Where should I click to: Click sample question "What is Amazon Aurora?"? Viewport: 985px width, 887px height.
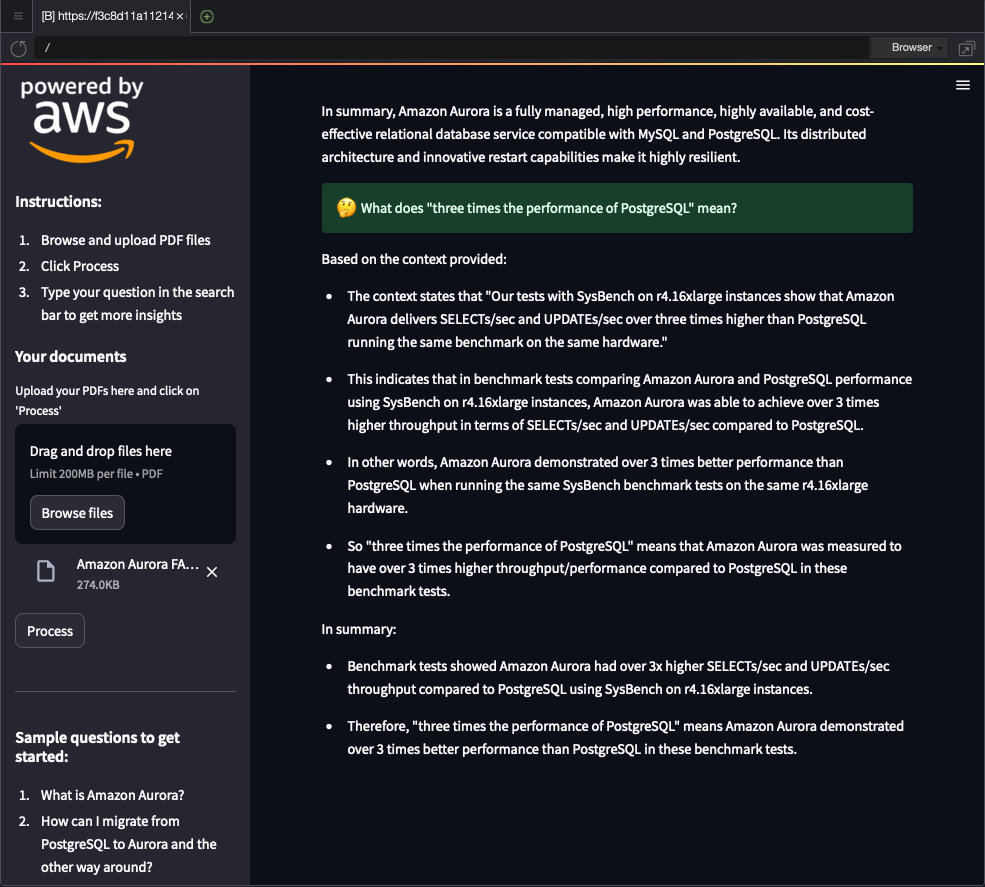[x=112, y=795]
